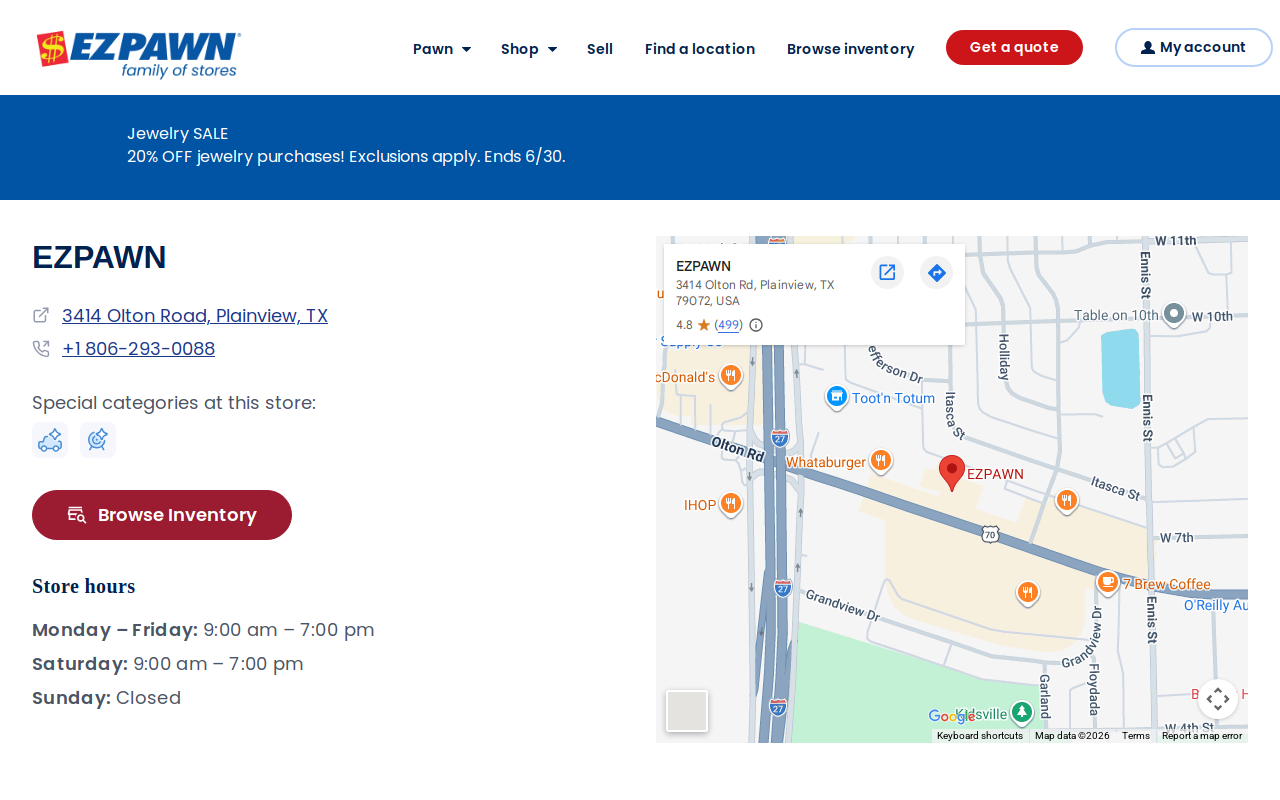This screenshot has height=800, width=1280.
Task: Click the phone icon beside the number
Action: (41, 348)
